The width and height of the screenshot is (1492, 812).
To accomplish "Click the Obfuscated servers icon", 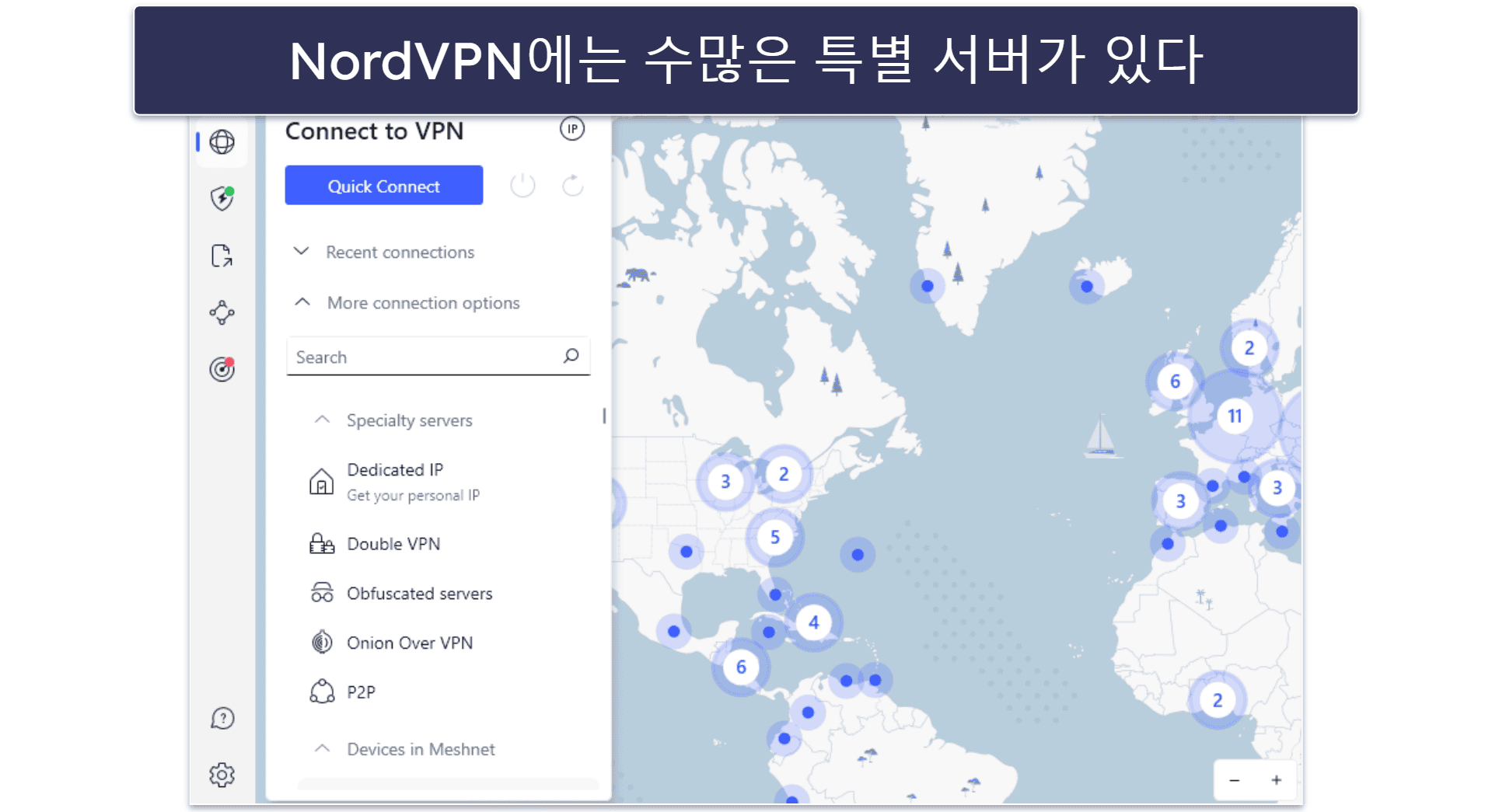I will tap(322, 593).
